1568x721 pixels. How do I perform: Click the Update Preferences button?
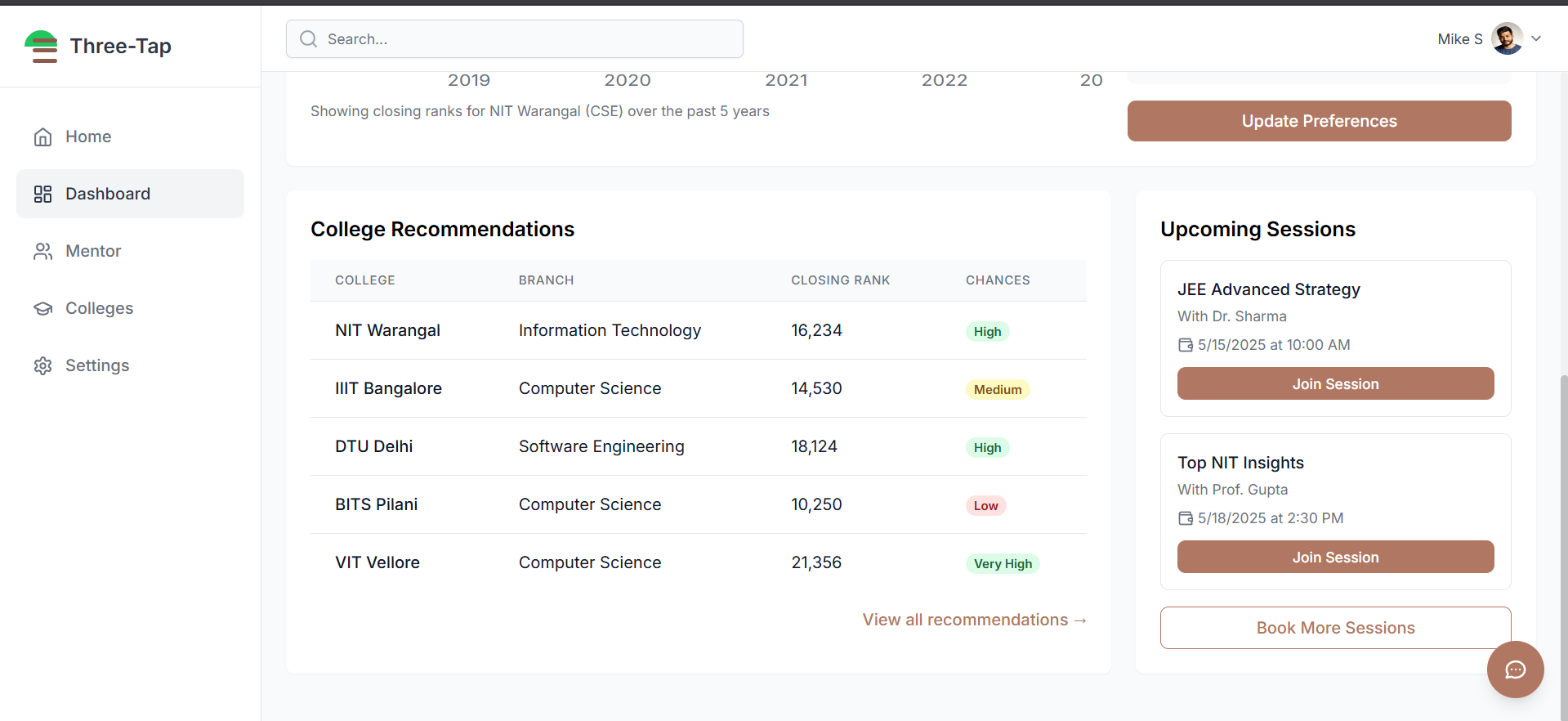(x=1319, y=121)
